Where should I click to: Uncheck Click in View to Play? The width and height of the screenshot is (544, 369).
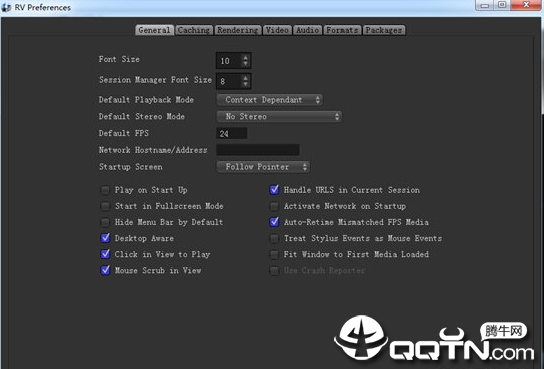click(105, 254)
